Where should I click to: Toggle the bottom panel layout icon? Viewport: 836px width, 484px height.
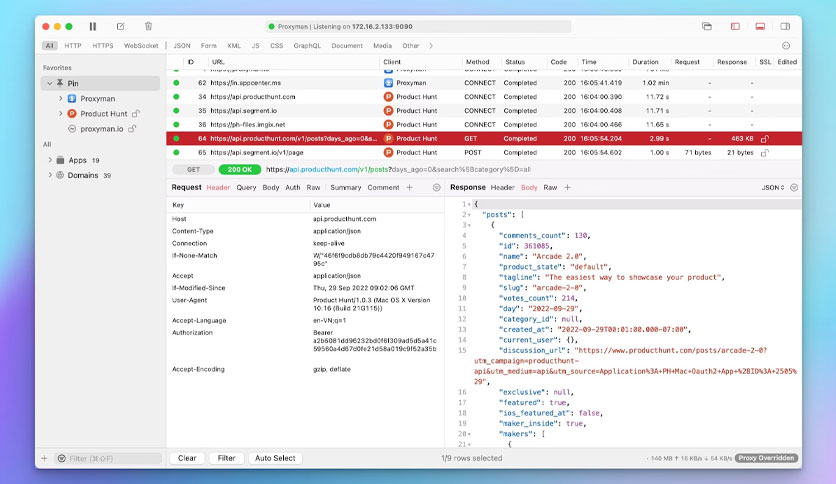tap(760, 26)
